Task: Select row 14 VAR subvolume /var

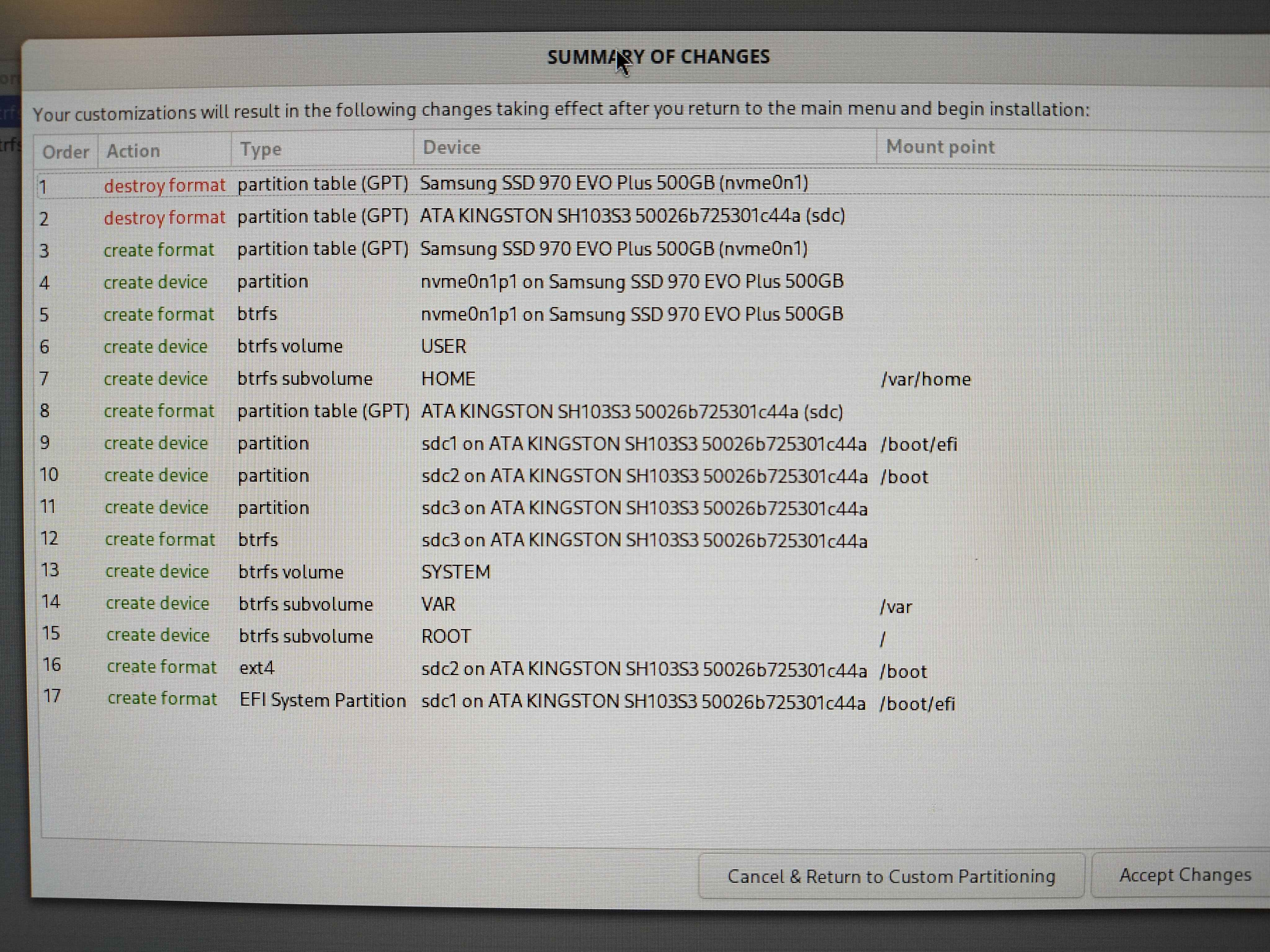Action: pyautogui.click(x=438, y=604)
